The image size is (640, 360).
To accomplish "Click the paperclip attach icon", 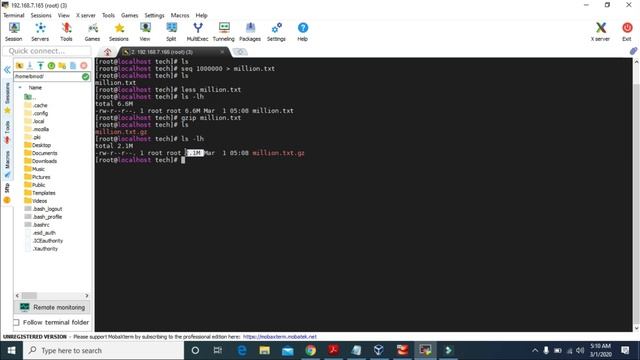I will [633, 51].
